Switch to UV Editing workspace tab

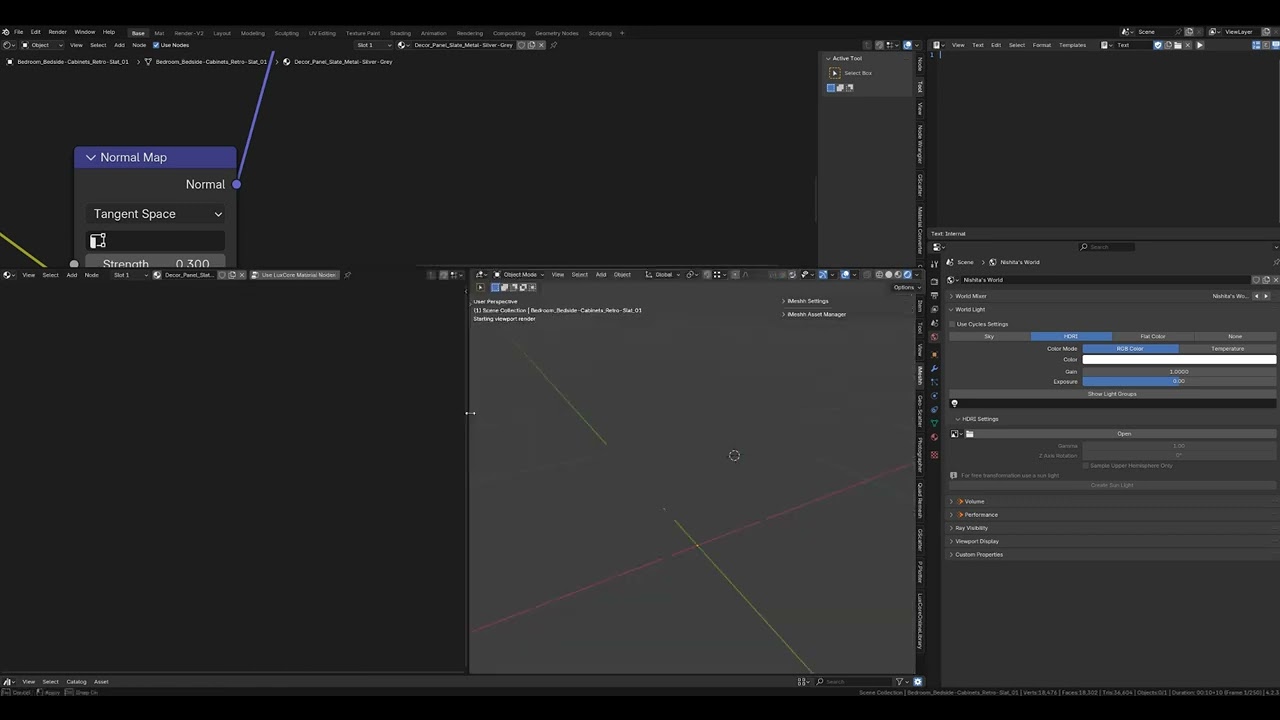322,33
